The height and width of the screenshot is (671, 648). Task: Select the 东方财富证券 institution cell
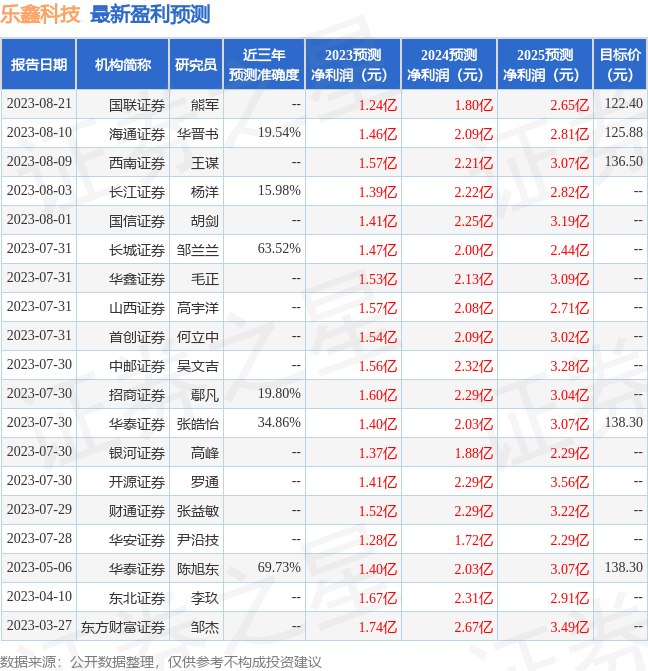(x=123, y=627)
